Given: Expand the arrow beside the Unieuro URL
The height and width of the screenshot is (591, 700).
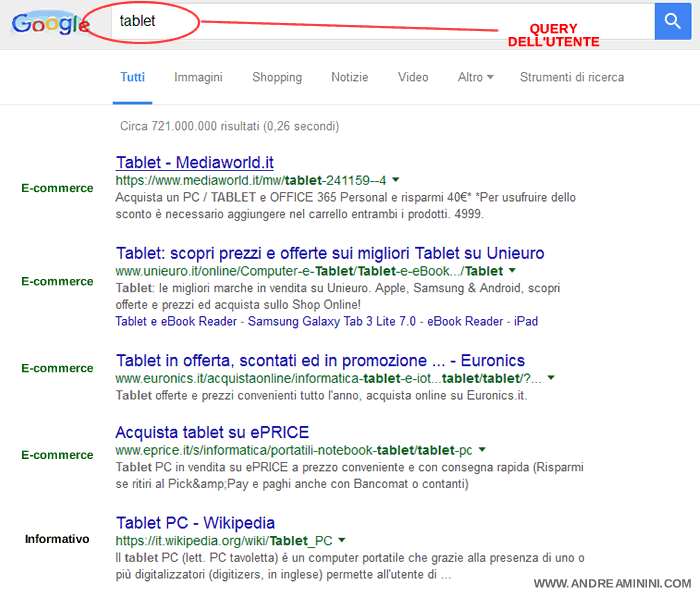Looking at the screenshot, I should [512, 271].
